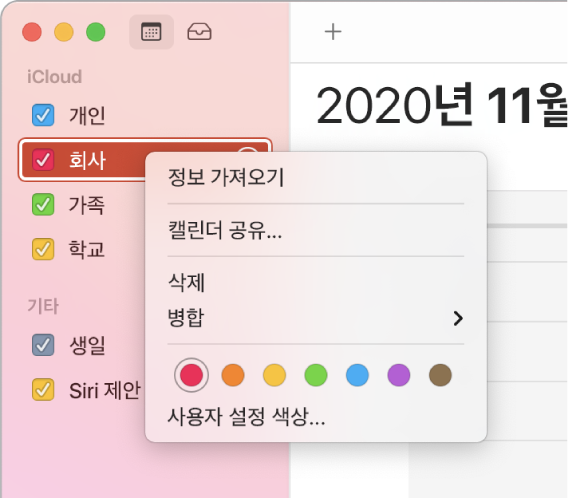Uncheck the 가족 calendar checkbox
569x500 pixels.
pos(43,204)
